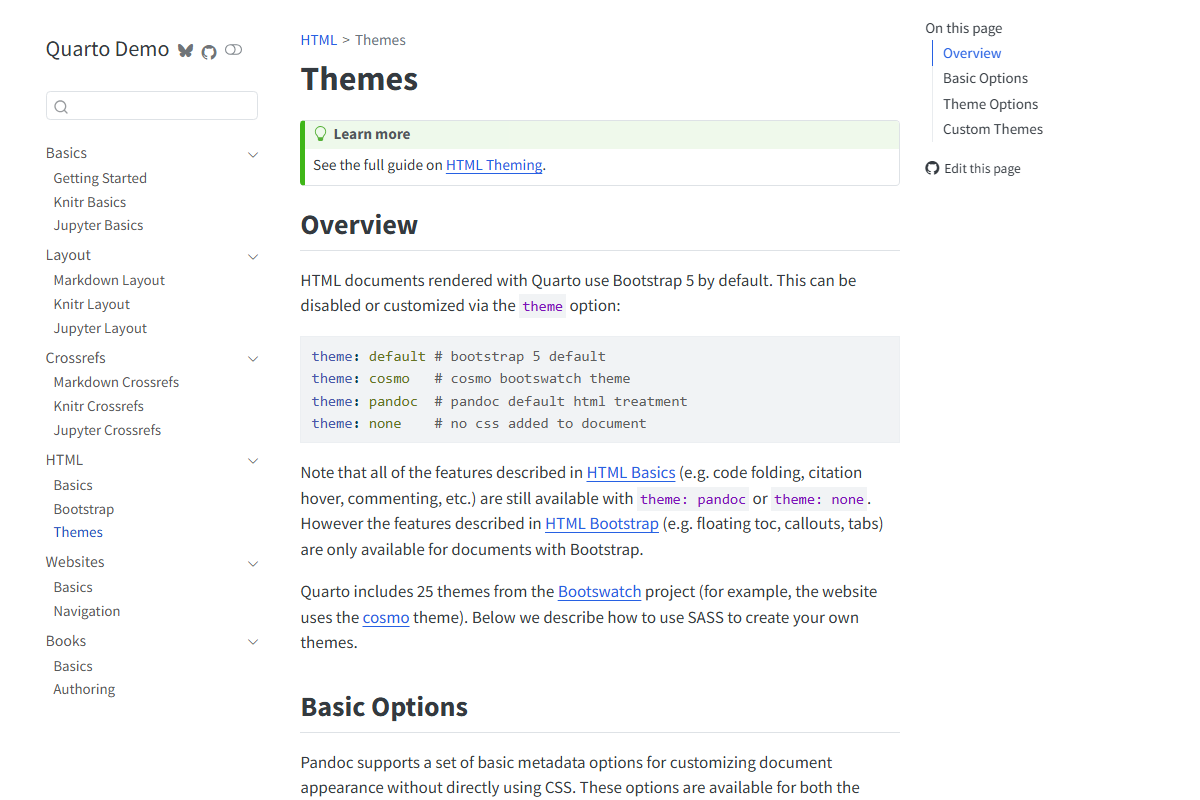Open the HTML breadcrumb link at page top

(x=318, y=39)
